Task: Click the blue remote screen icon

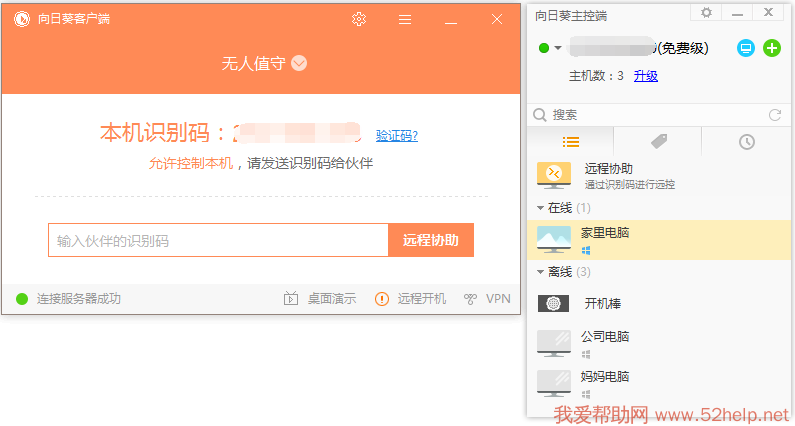Action: (x=746, y=48)
